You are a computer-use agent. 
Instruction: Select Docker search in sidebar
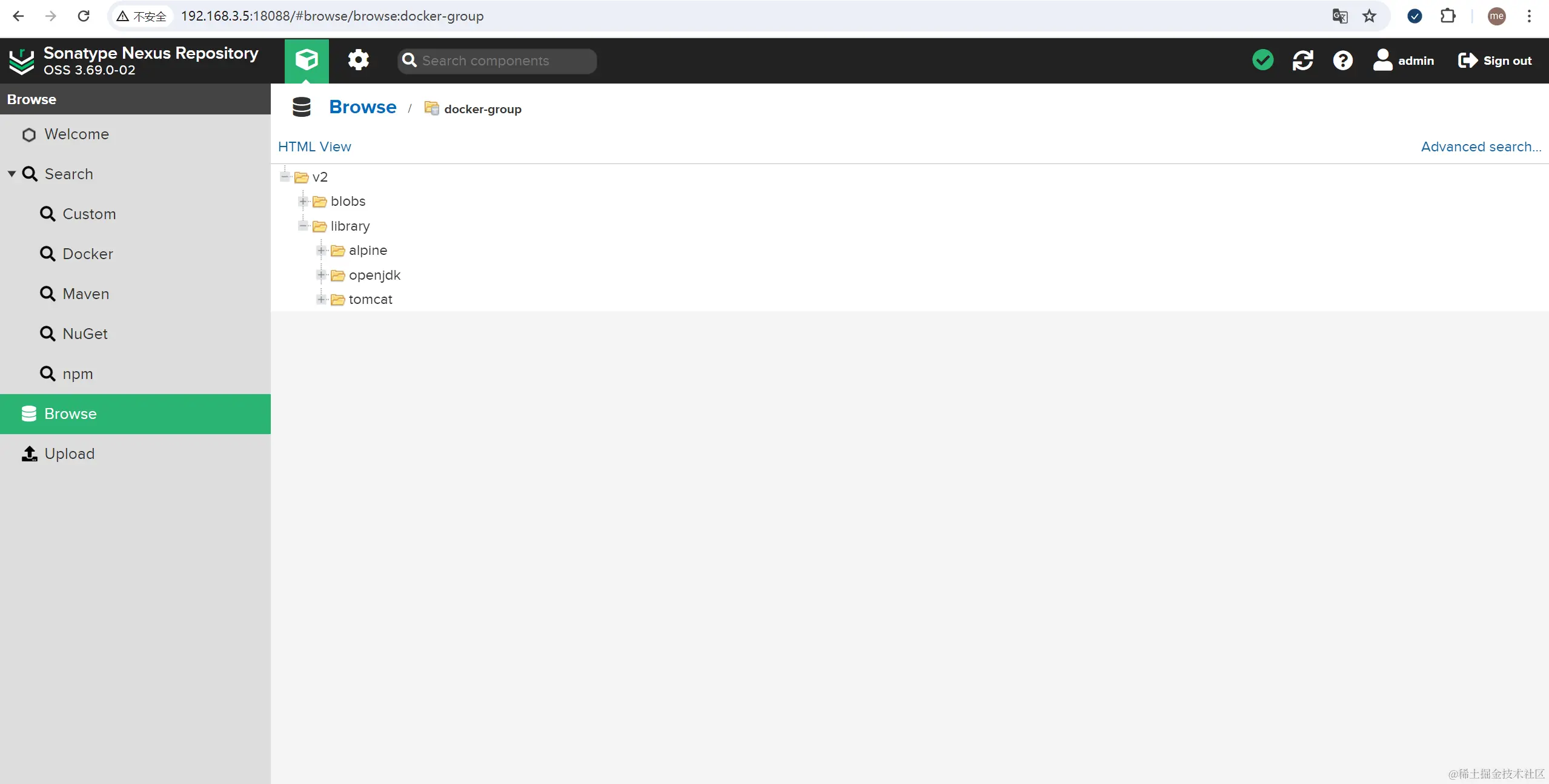pyautogui.click(x=87, y=254)
